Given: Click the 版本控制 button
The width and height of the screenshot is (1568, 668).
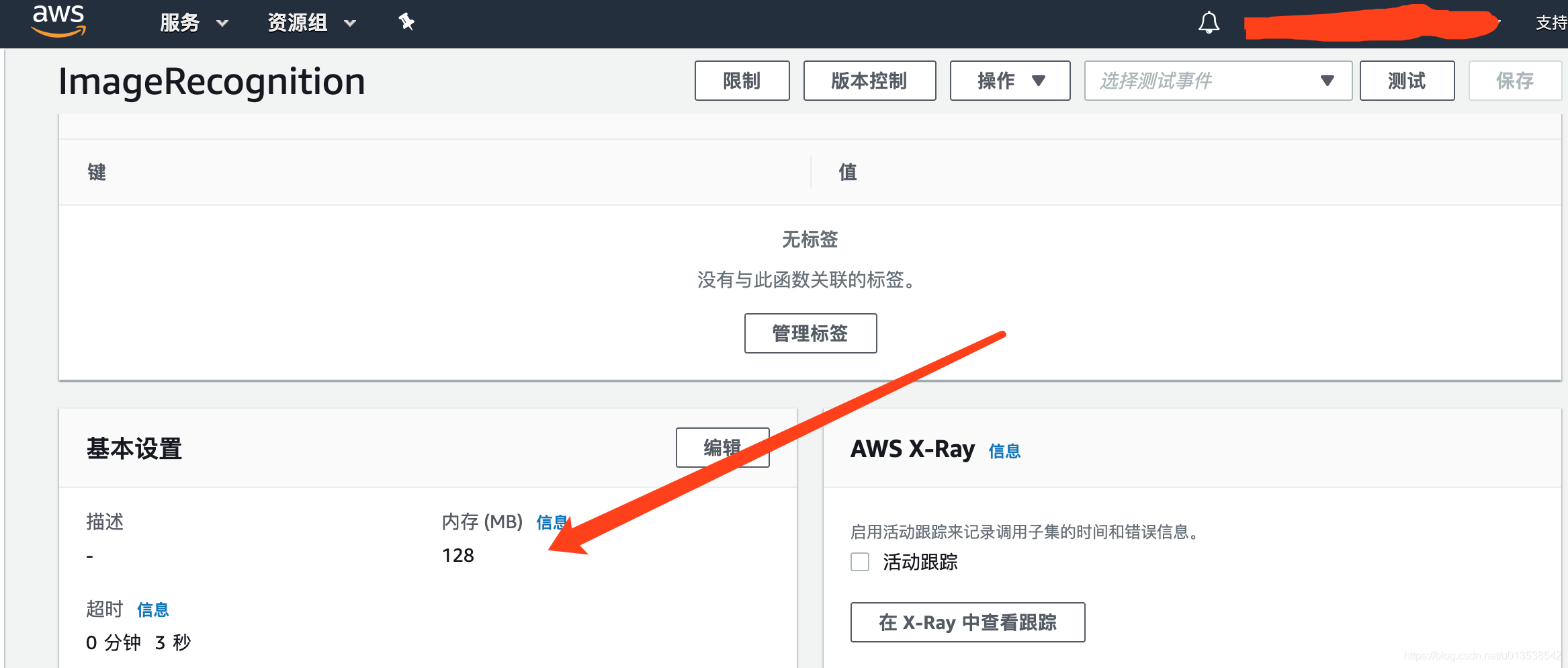Looking at the screenshot, I should tap(869, 81).
